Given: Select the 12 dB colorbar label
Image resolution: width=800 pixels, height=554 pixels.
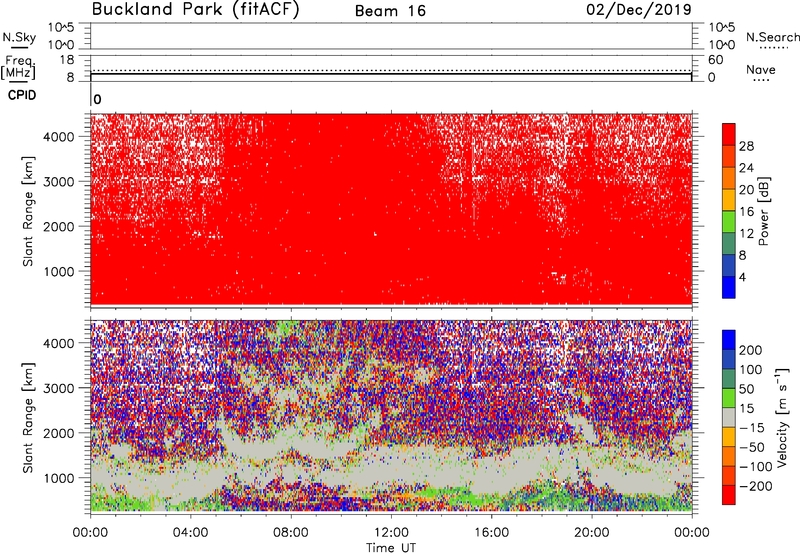Looking at the screenshot, I should [x=746, y=234].
